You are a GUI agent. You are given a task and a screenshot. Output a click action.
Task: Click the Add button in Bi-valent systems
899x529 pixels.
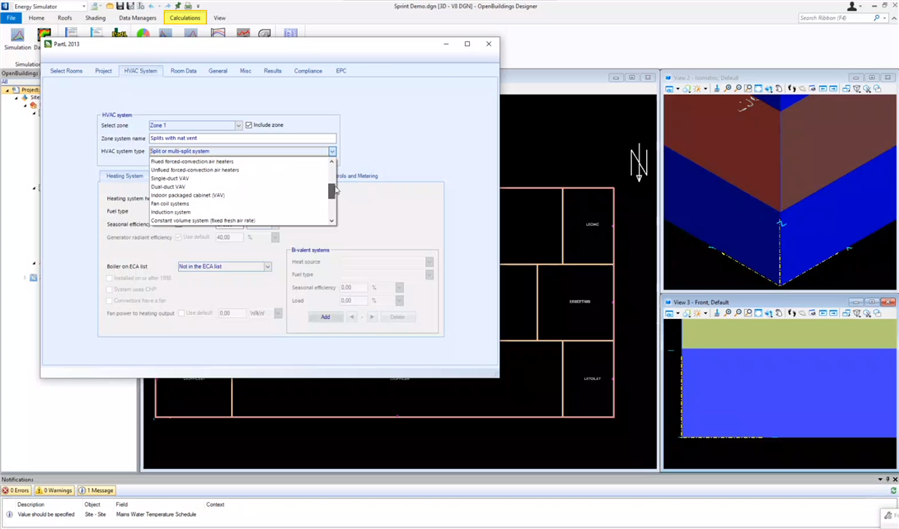pos(325,317)
